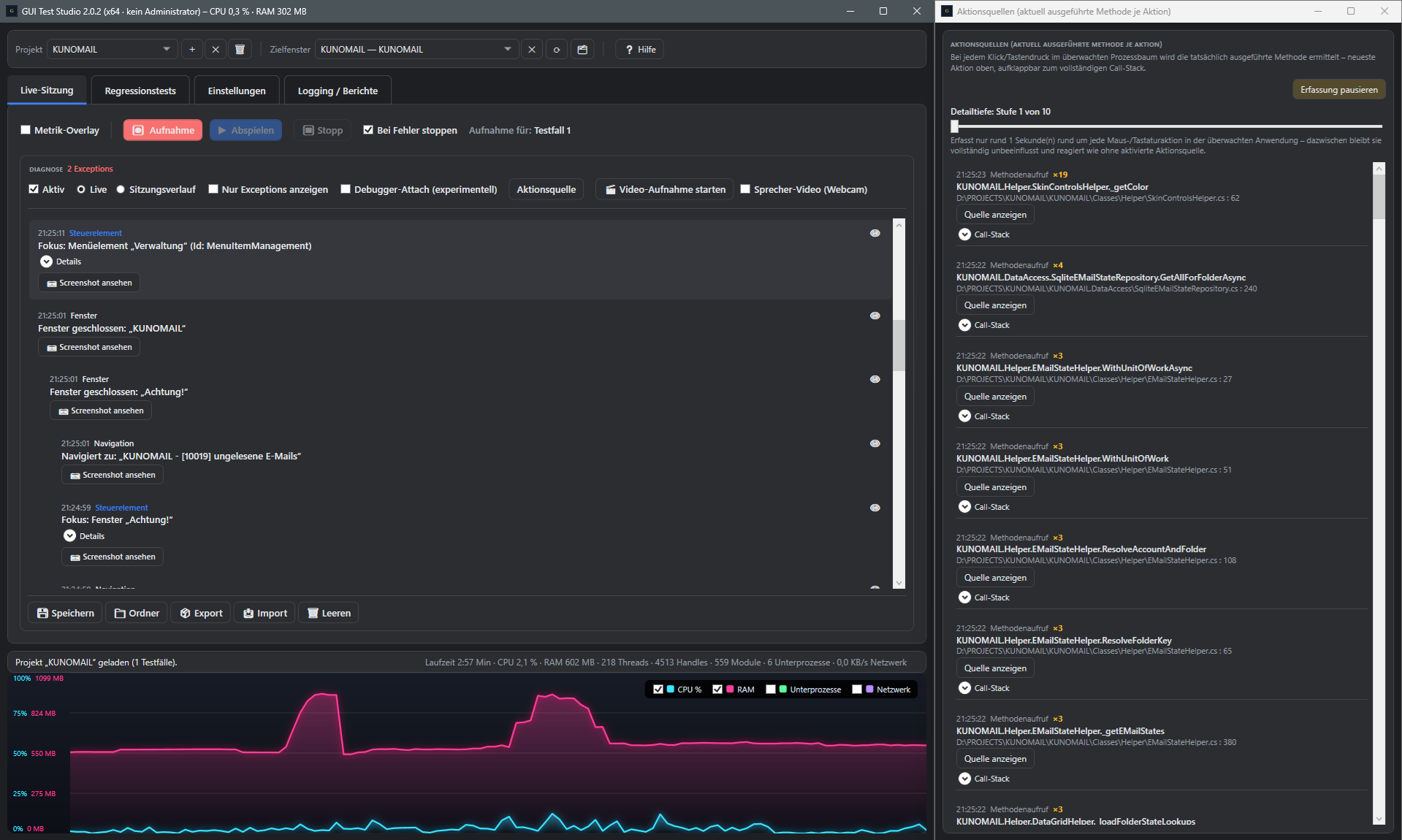This screenshot has height=840, width=1402.
Task: Select the Live-Sitzung tab
Action: pyautogui.click(x=47, y=91)
